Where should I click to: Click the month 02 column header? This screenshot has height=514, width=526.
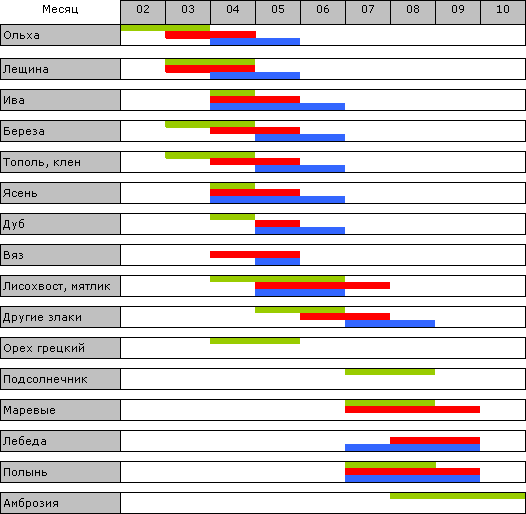click(143, 12)
